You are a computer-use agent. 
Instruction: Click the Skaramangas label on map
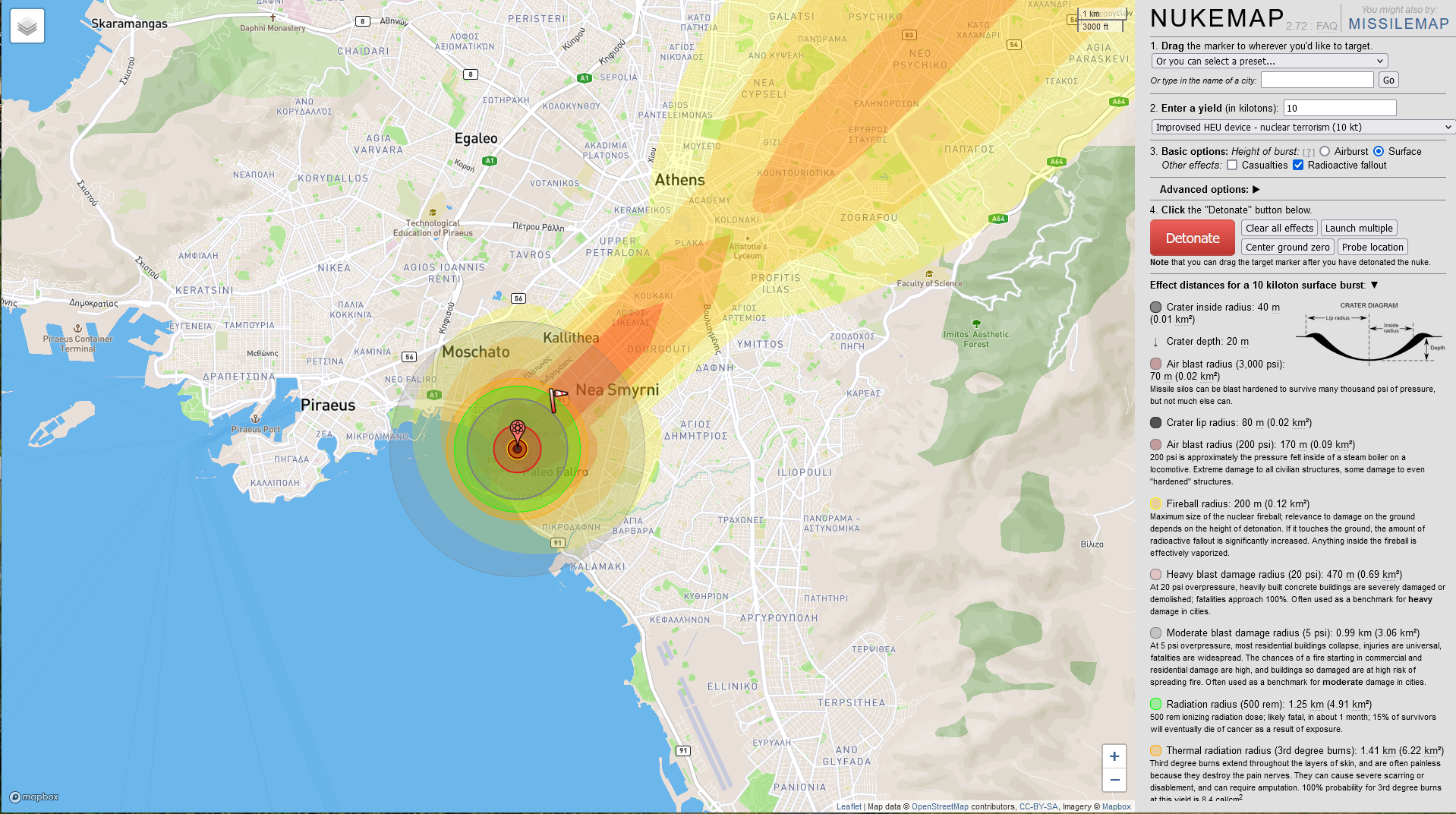(x=129, y=24)
